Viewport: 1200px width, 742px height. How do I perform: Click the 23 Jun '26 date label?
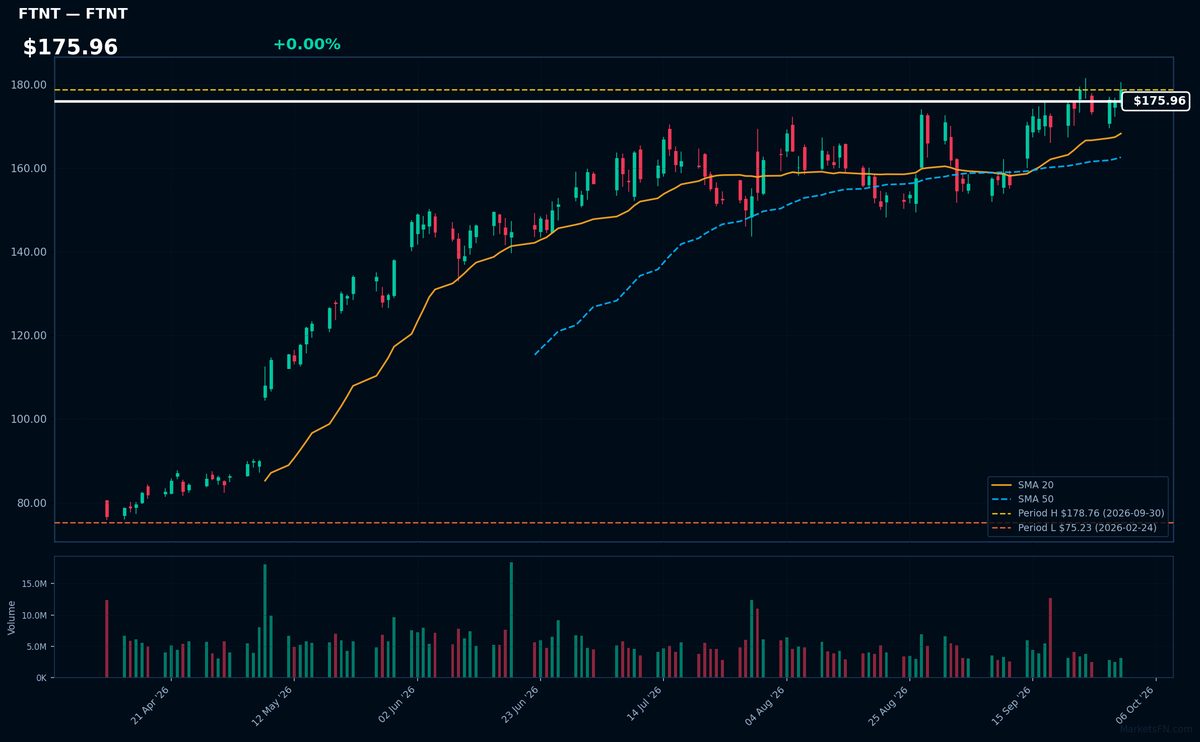click(520, 705)
